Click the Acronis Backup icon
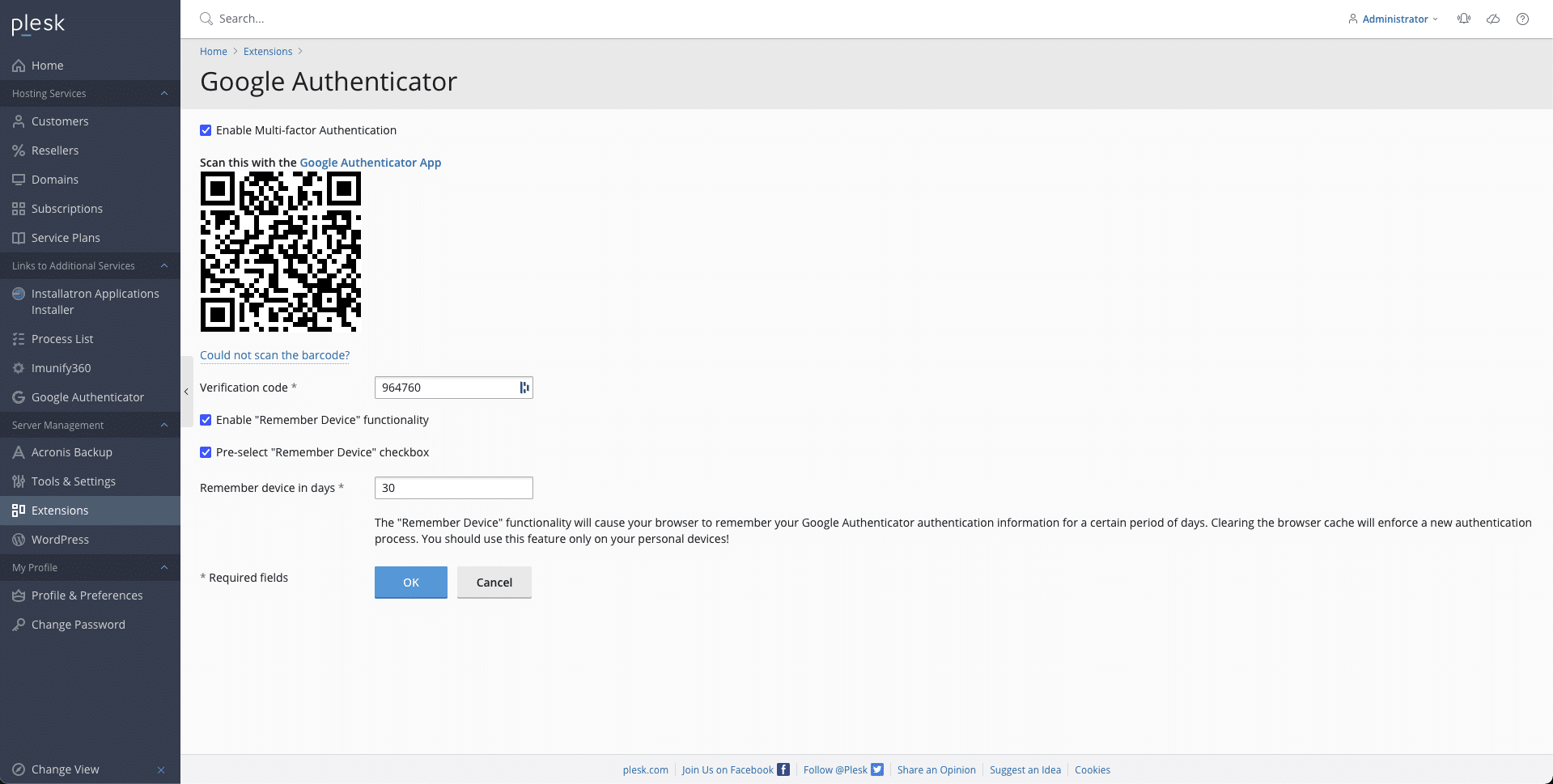Viewport: 1553px width, 784px height. pos(19,452)
